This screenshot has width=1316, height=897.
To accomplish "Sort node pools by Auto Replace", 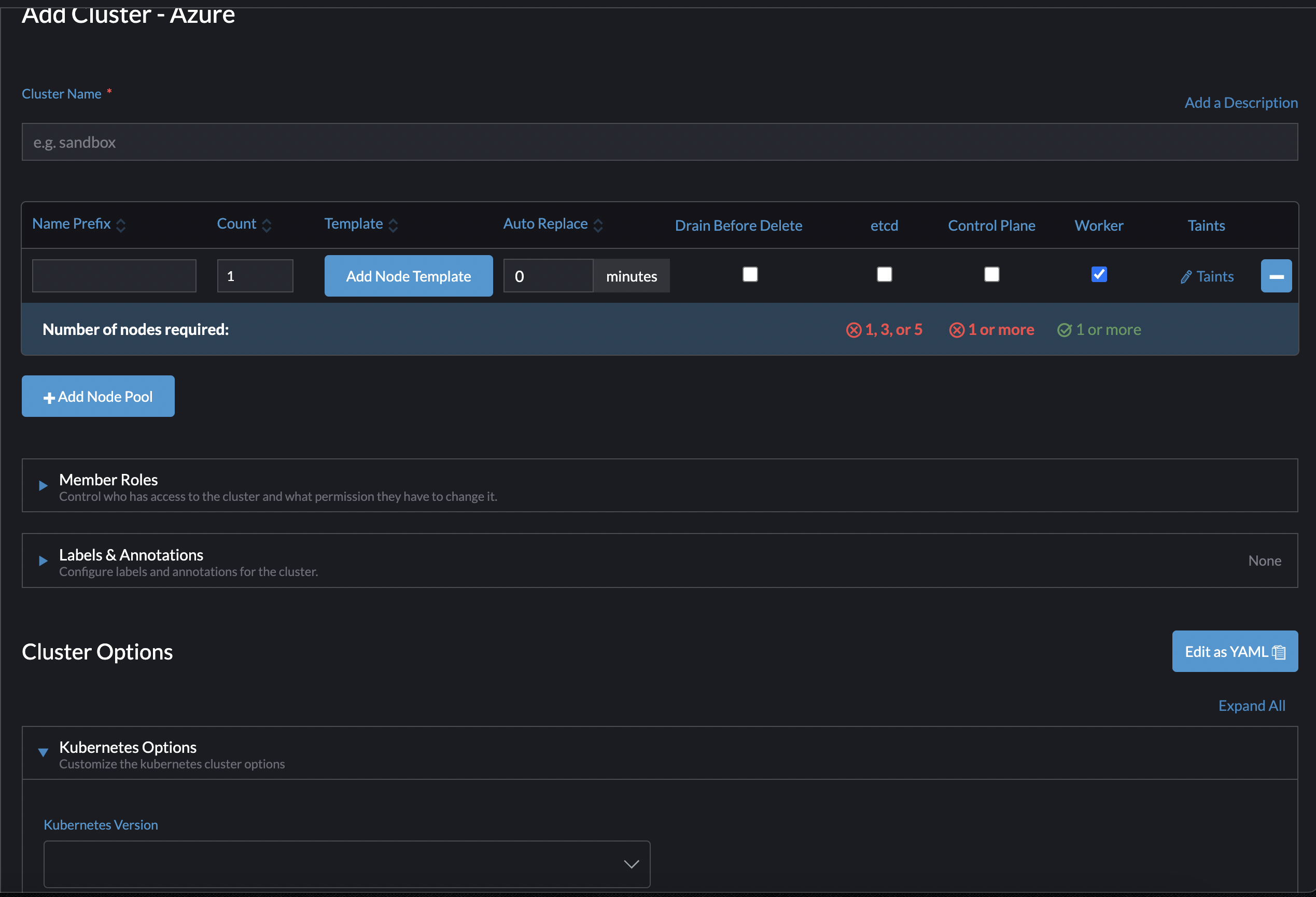I will (x=599, y=224).
